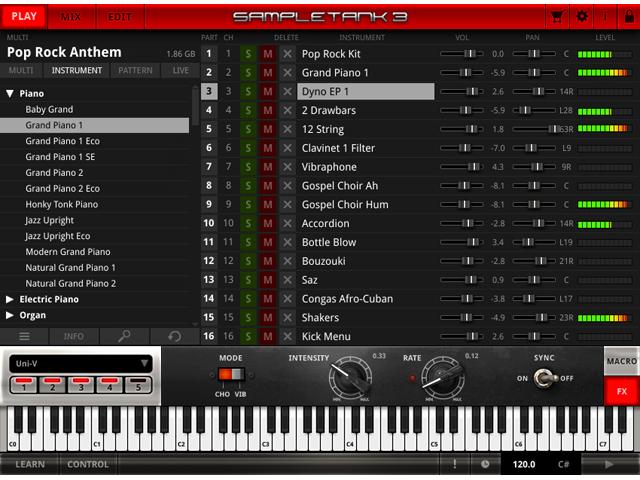The width and height of the screenshot is (640, 480).
Task: Solo the Pop Rock Kit part
Action: click(x=248, y=54)
